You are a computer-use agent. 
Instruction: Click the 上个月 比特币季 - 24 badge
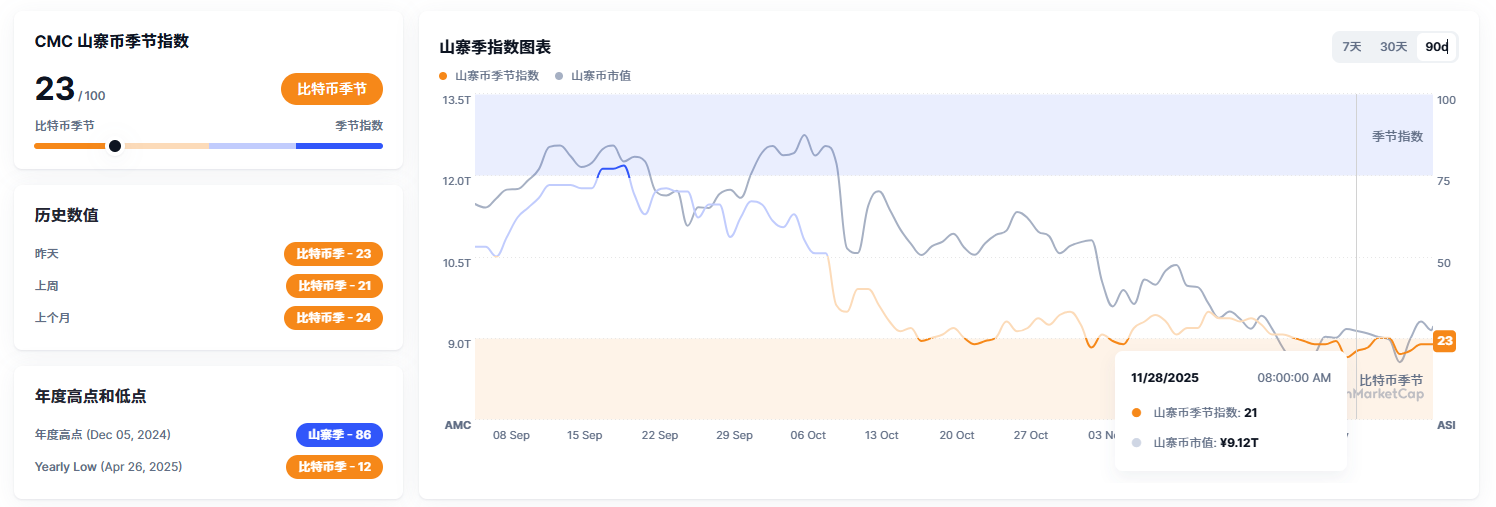point(333,318)
